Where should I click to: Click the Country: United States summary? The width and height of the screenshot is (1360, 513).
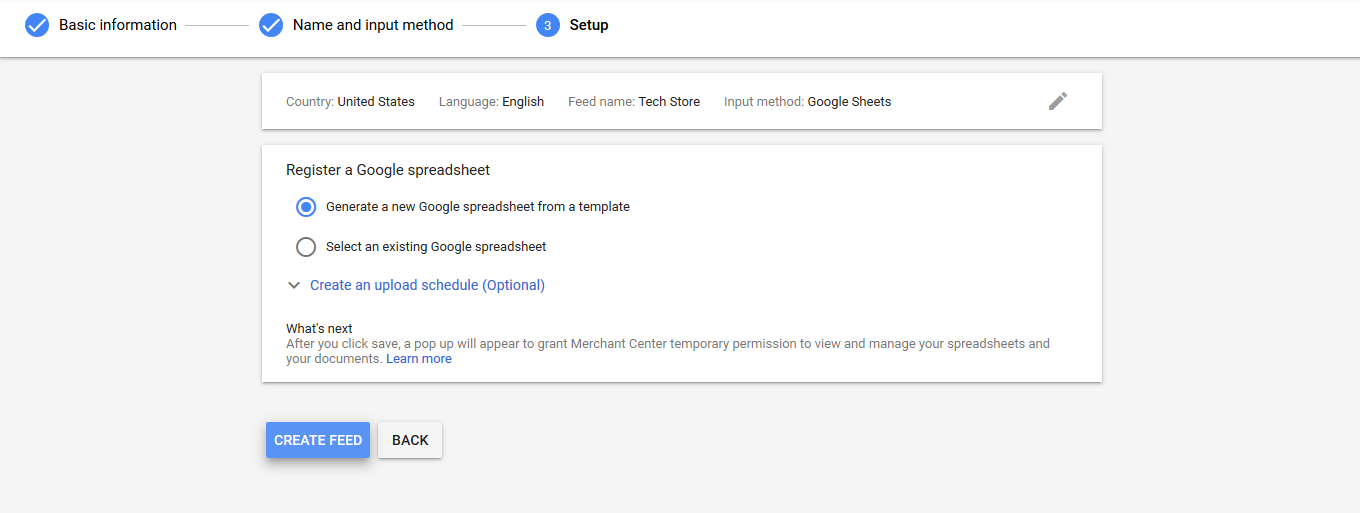click(x=350, y=102)
